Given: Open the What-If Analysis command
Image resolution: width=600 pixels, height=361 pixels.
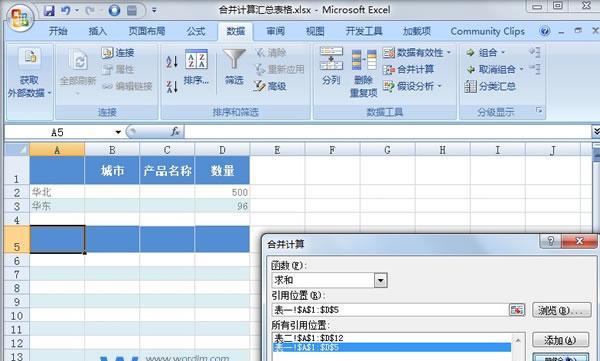Looking at the screenshot, I should click(x=412, y=86).
